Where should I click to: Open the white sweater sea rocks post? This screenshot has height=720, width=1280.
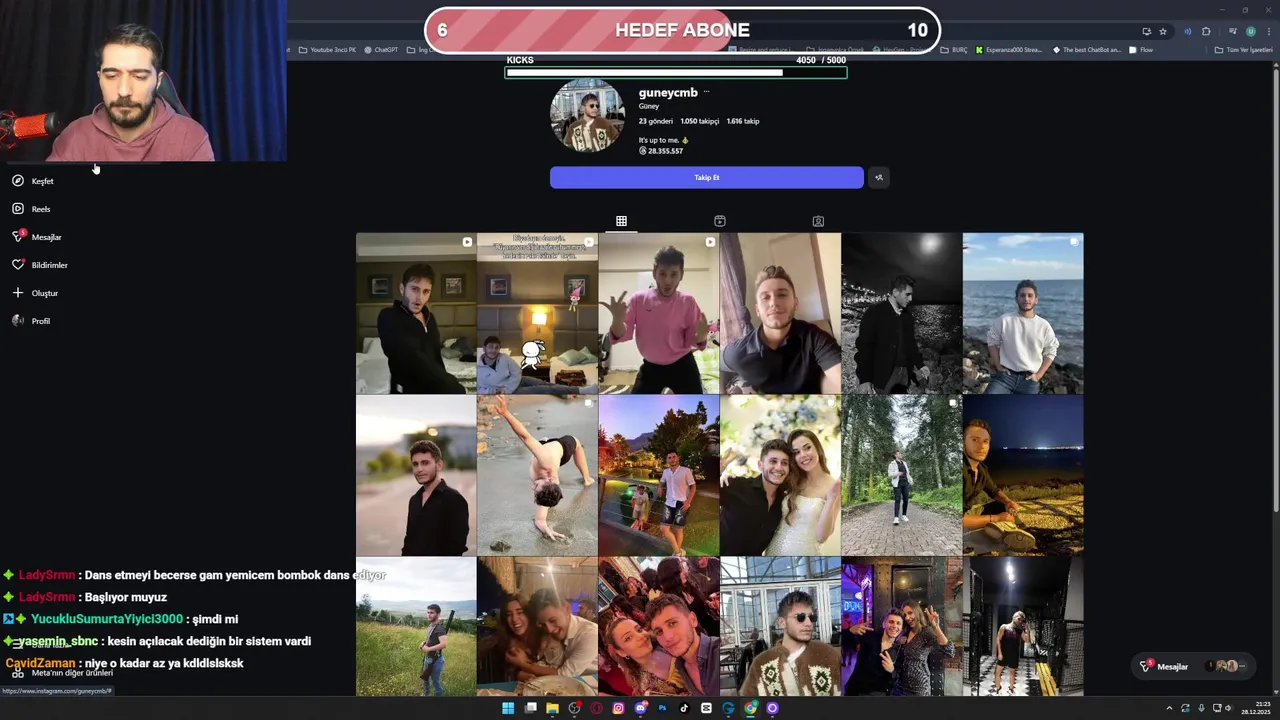click(1022, 313)
